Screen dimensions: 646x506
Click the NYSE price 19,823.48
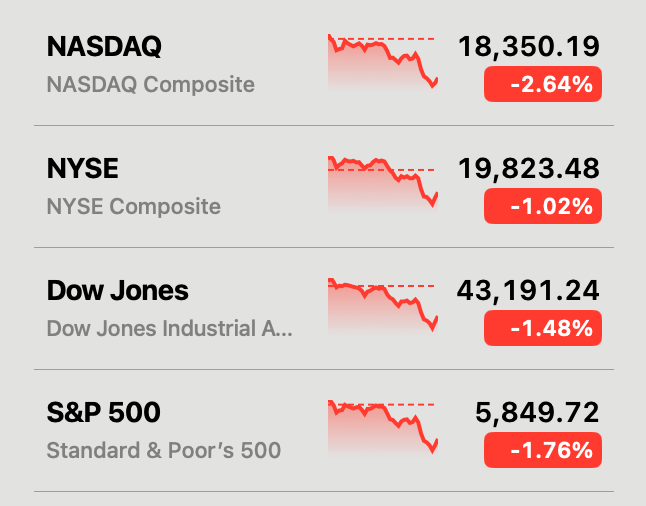pyautogui.click(x=529, y=169)
